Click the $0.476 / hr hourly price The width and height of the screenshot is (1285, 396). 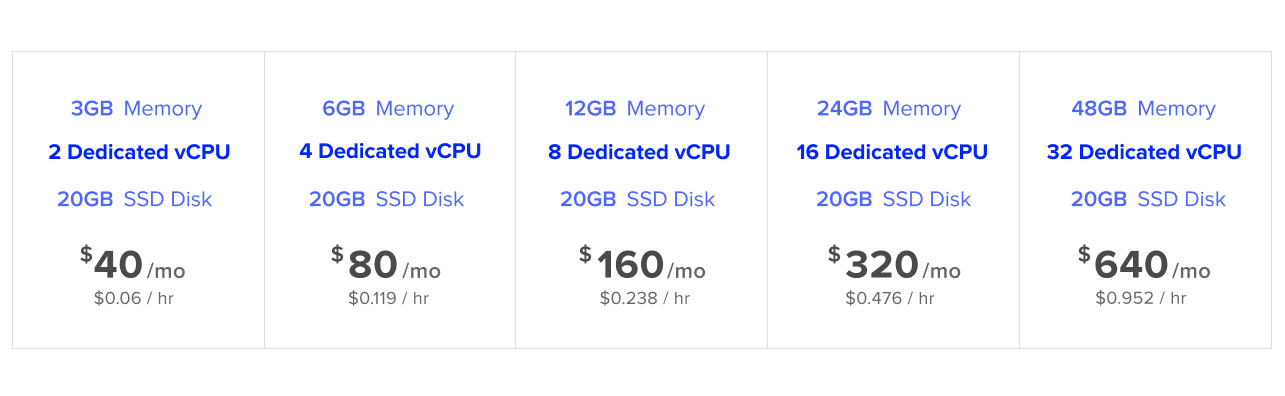(890, 298)
